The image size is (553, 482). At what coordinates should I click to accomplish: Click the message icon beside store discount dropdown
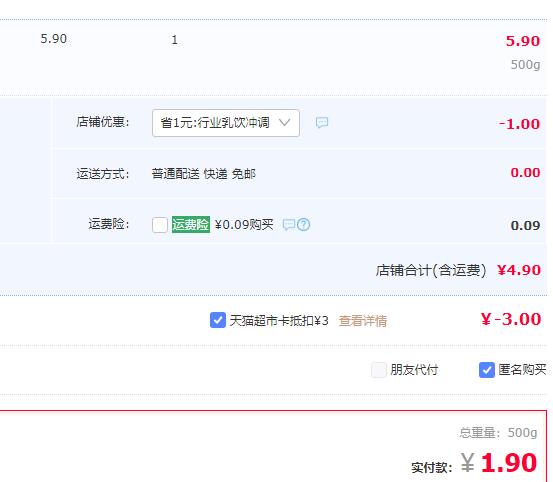(322, 123)
